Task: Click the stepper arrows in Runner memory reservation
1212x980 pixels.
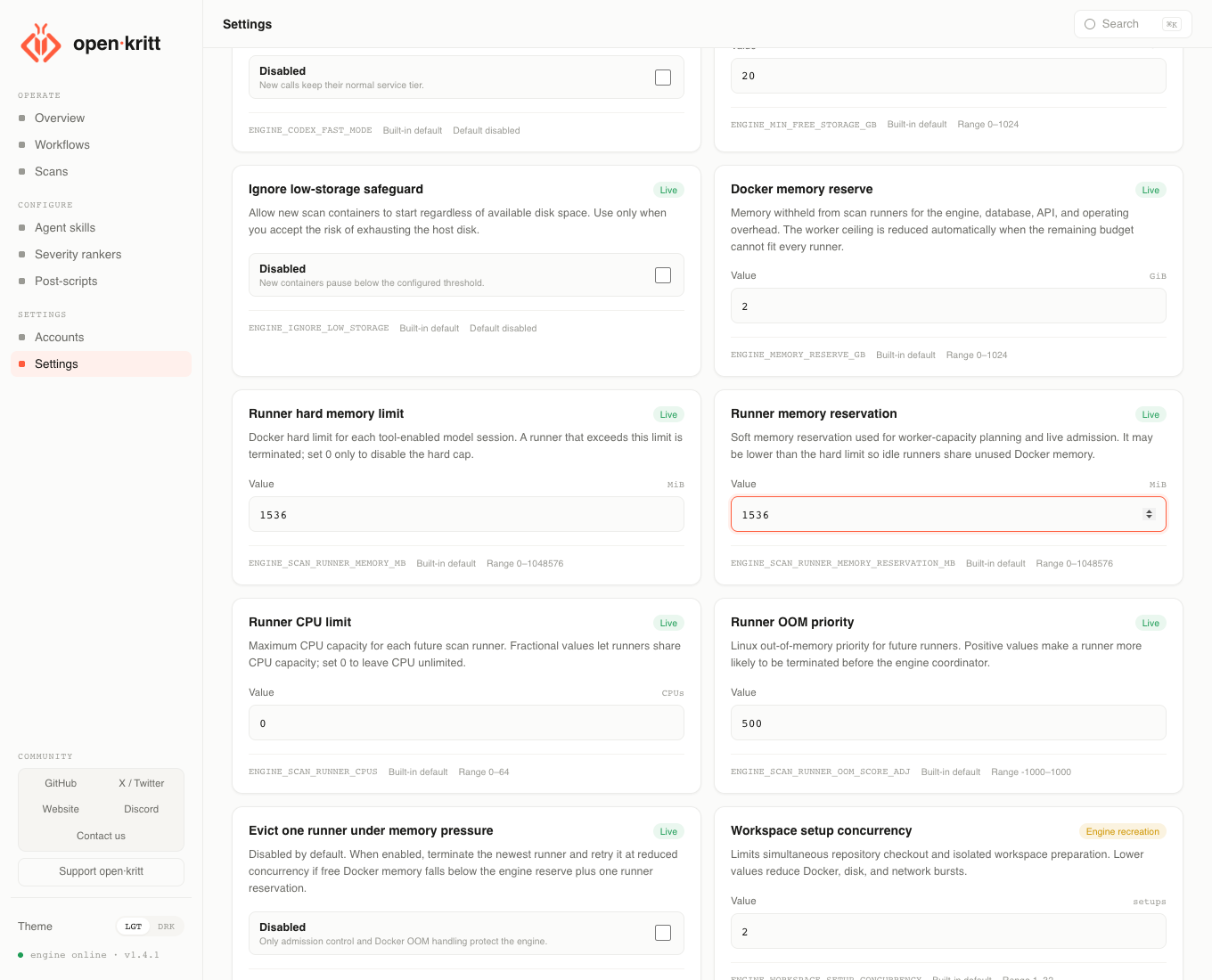Action: coord(1149,514)
